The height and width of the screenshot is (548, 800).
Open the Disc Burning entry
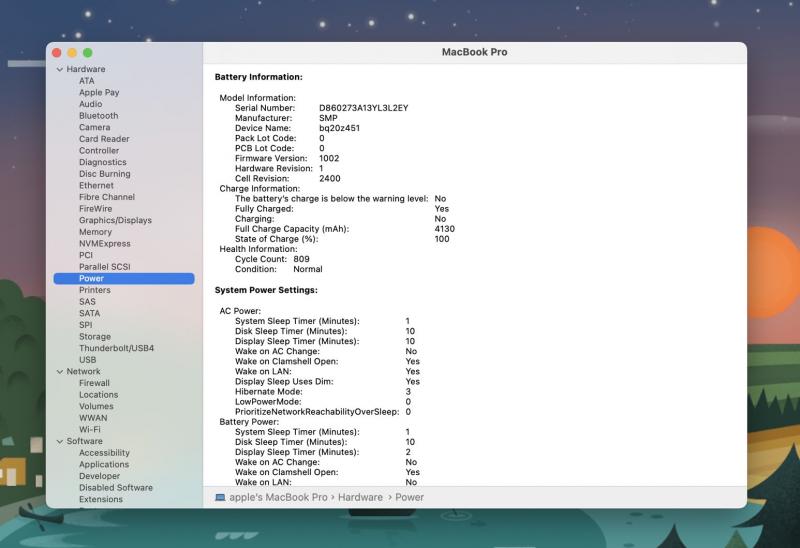(x=105, y=174)
